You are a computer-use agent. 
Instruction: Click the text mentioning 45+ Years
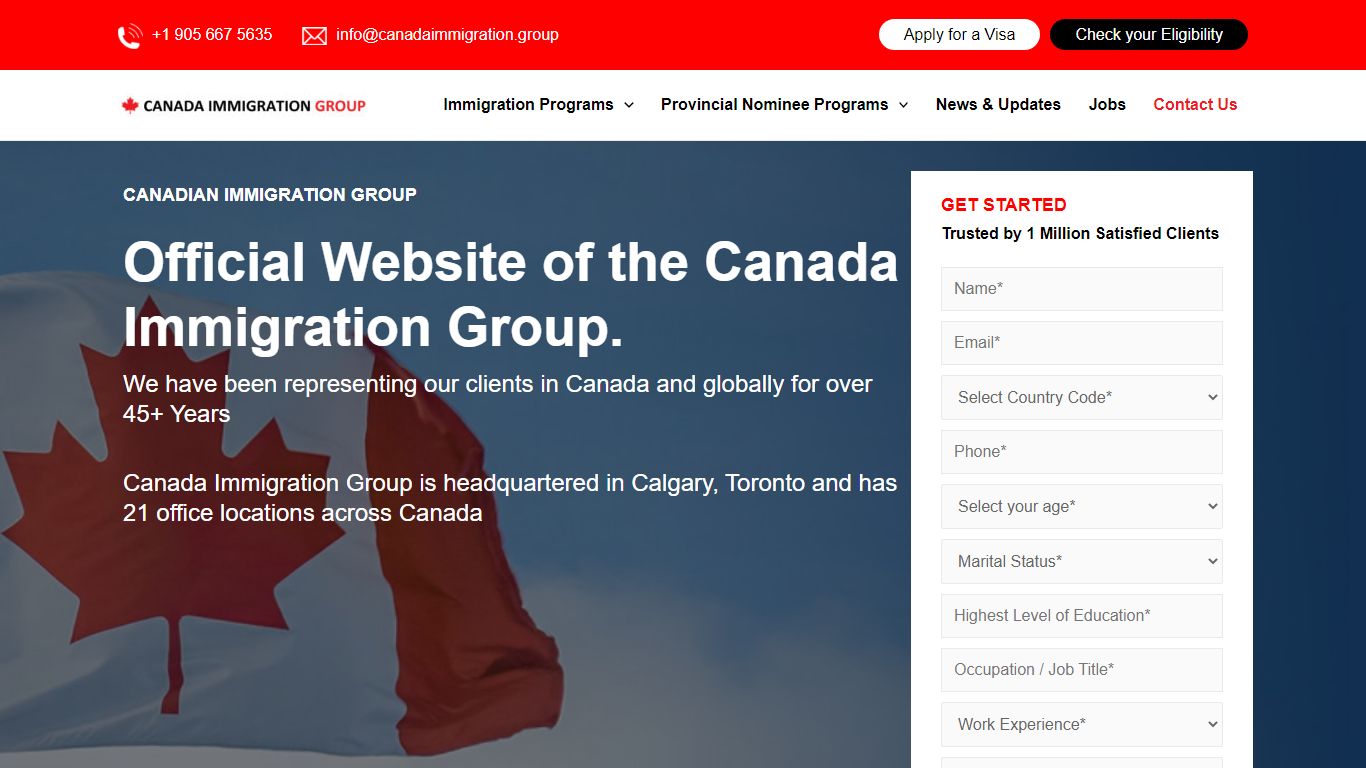tap(498, 399)
